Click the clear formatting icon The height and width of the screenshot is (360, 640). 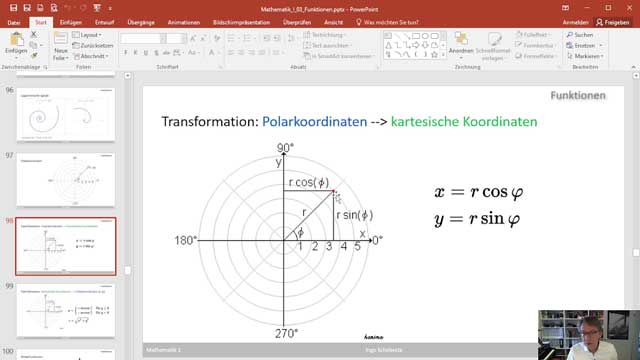[x=217, y=38]
